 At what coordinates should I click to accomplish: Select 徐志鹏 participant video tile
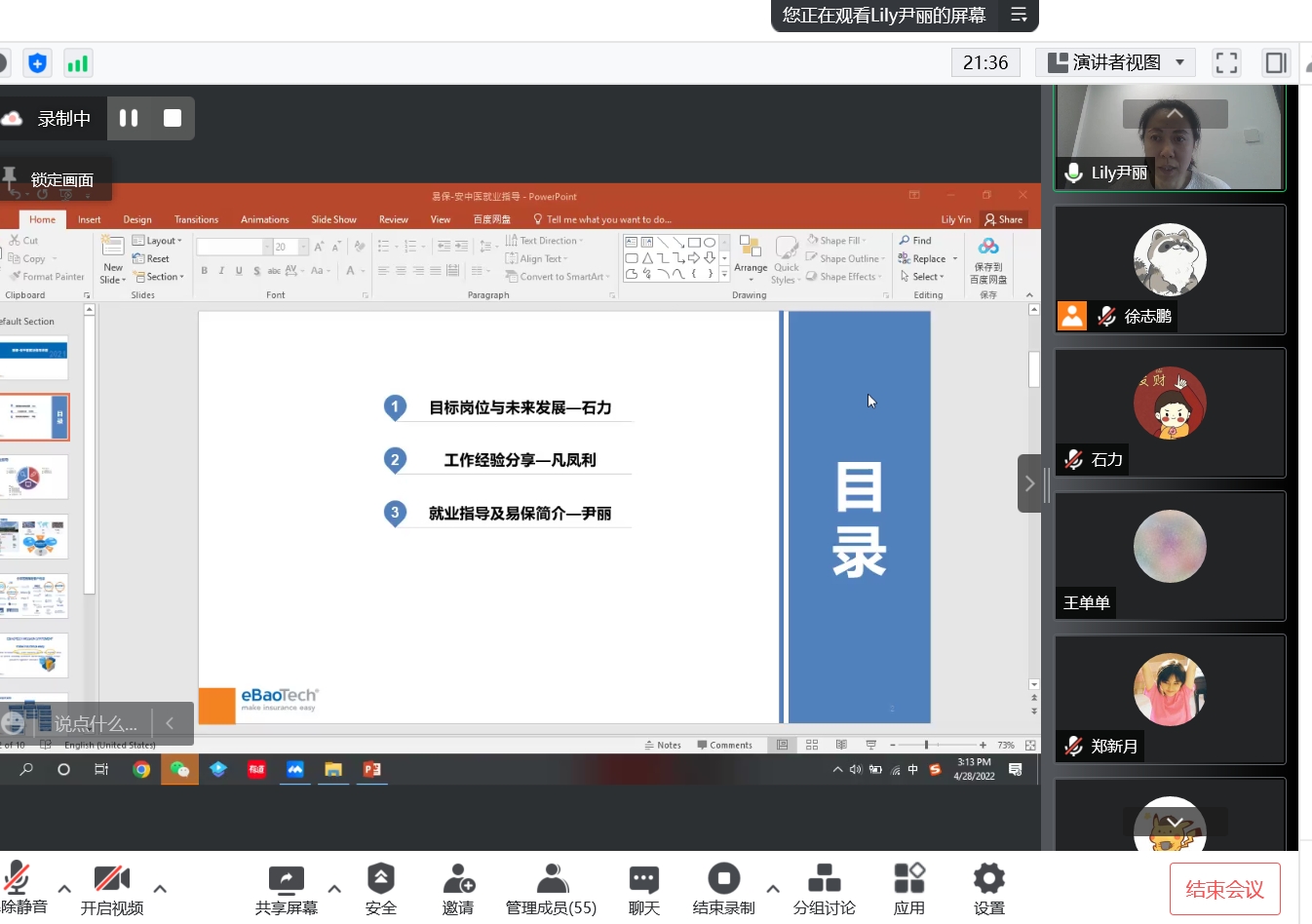click(x=1170, y=270)
